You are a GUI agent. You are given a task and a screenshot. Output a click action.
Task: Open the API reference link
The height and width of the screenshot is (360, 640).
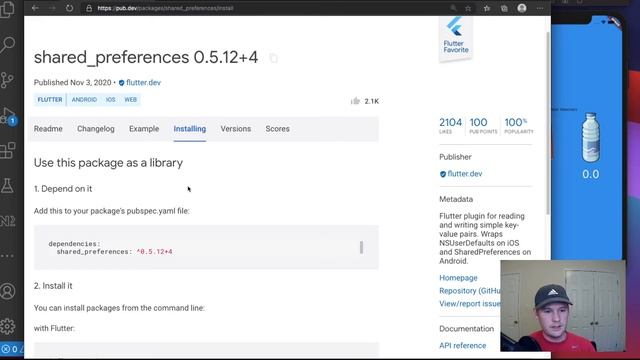tap(462, 345)
